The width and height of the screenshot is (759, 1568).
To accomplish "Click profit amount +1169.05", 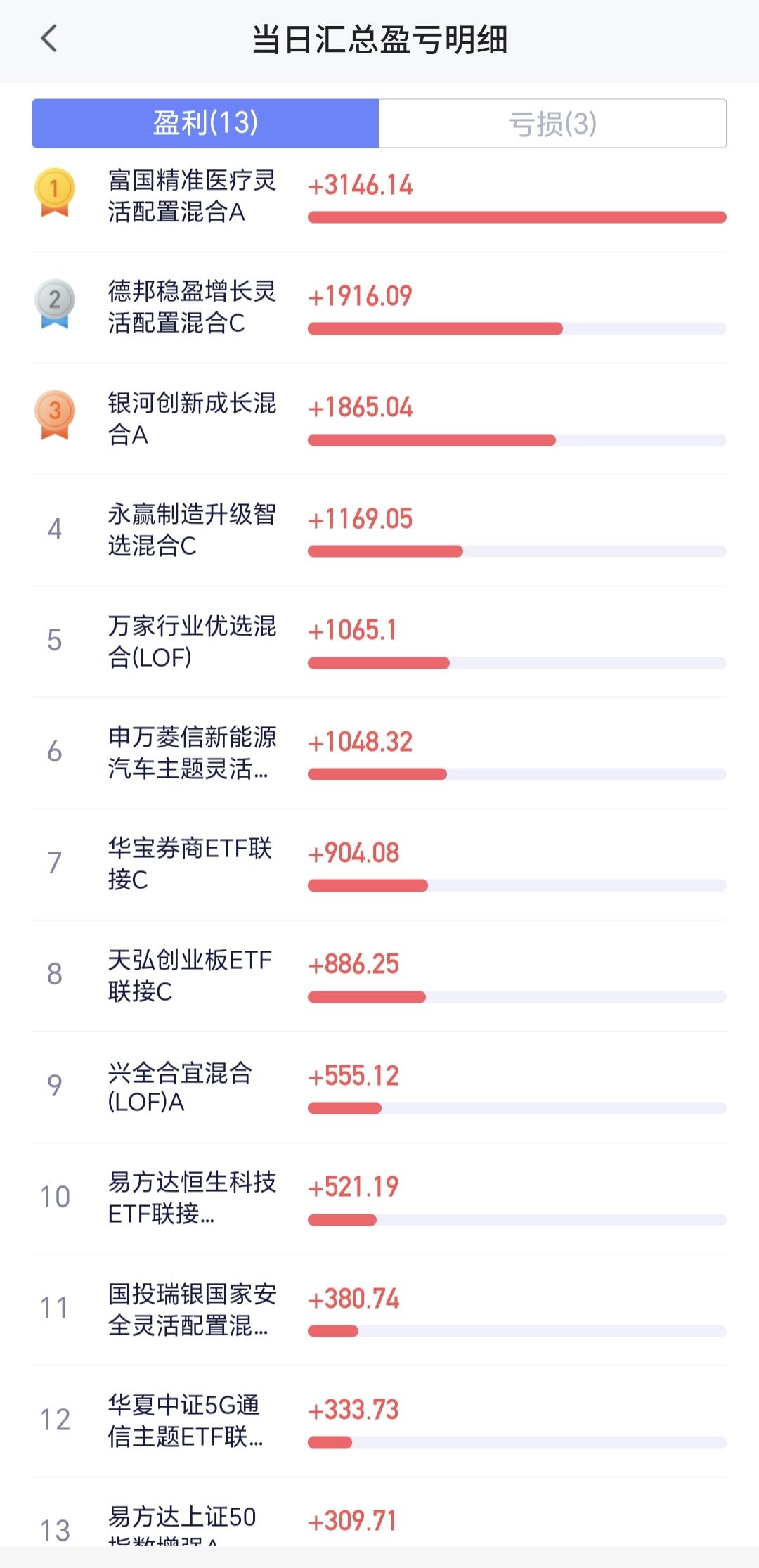I will [x=361, y=519].
